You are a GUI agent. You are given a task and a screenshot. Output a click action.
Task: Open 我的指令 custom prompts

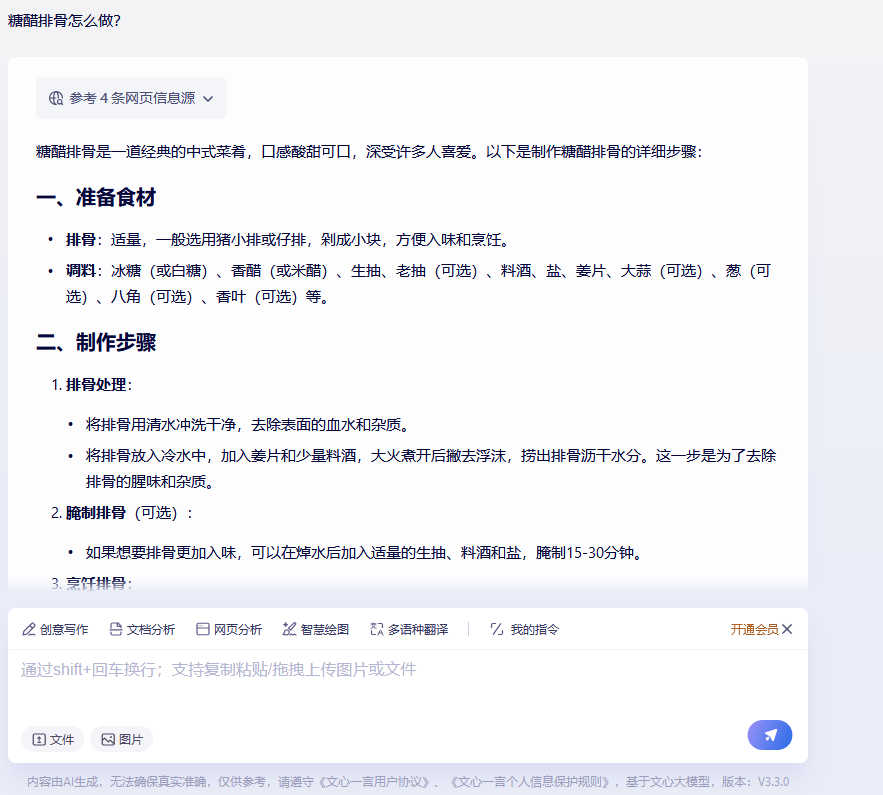[x=523, y=629]
